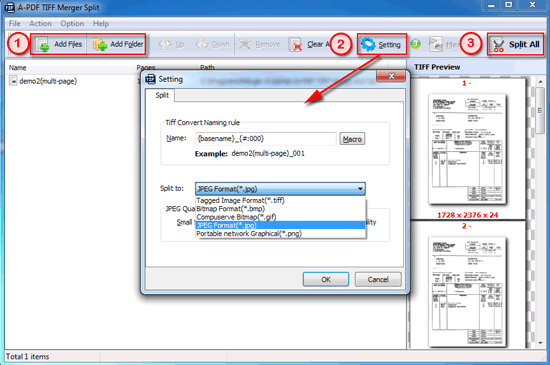Choose Compuserve Bitmap(*.gif) option

click(x=280, y=217)
